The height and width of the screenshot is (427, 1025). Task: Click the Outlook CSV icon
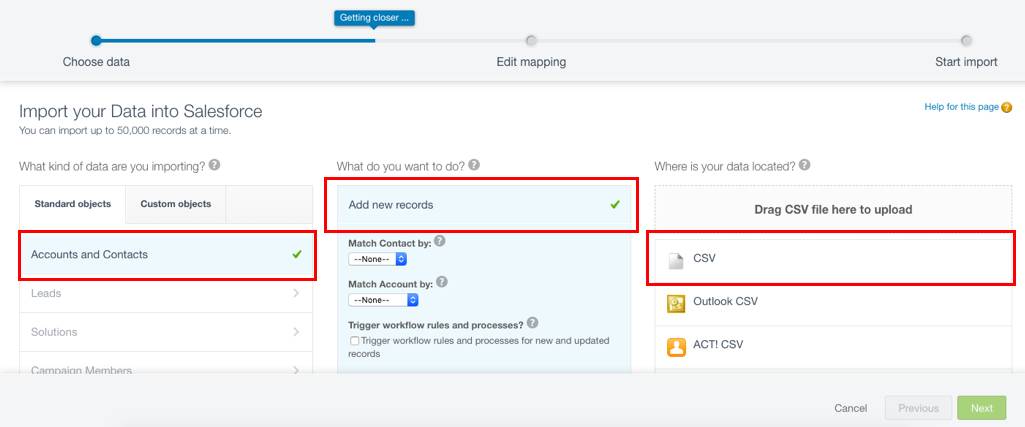pyautogui.click(x=676, y=303)
